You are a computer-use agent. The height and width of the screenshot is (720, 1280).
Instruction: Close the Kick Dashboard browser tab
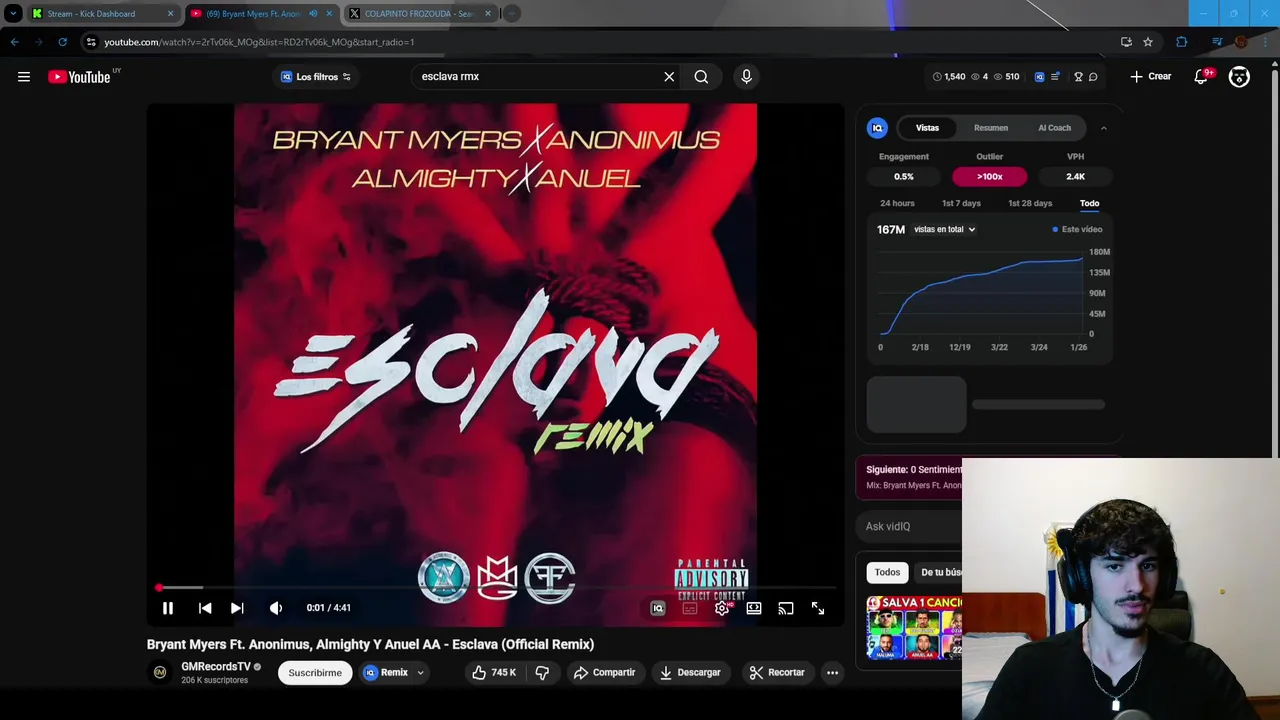tap(170, 14)
